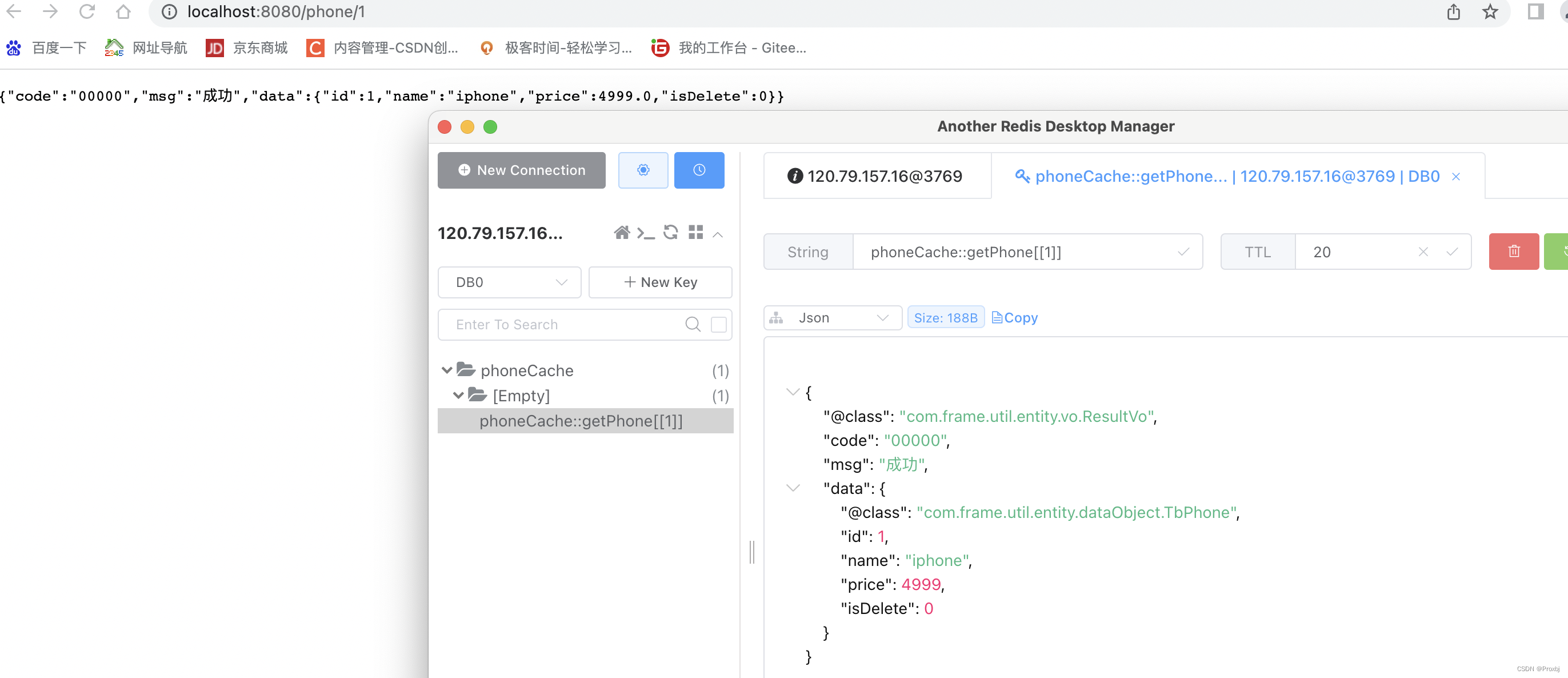This screenshot has width=1568, height=678.
Task: Click the Copy button for JSON value
Action: 1014,317
